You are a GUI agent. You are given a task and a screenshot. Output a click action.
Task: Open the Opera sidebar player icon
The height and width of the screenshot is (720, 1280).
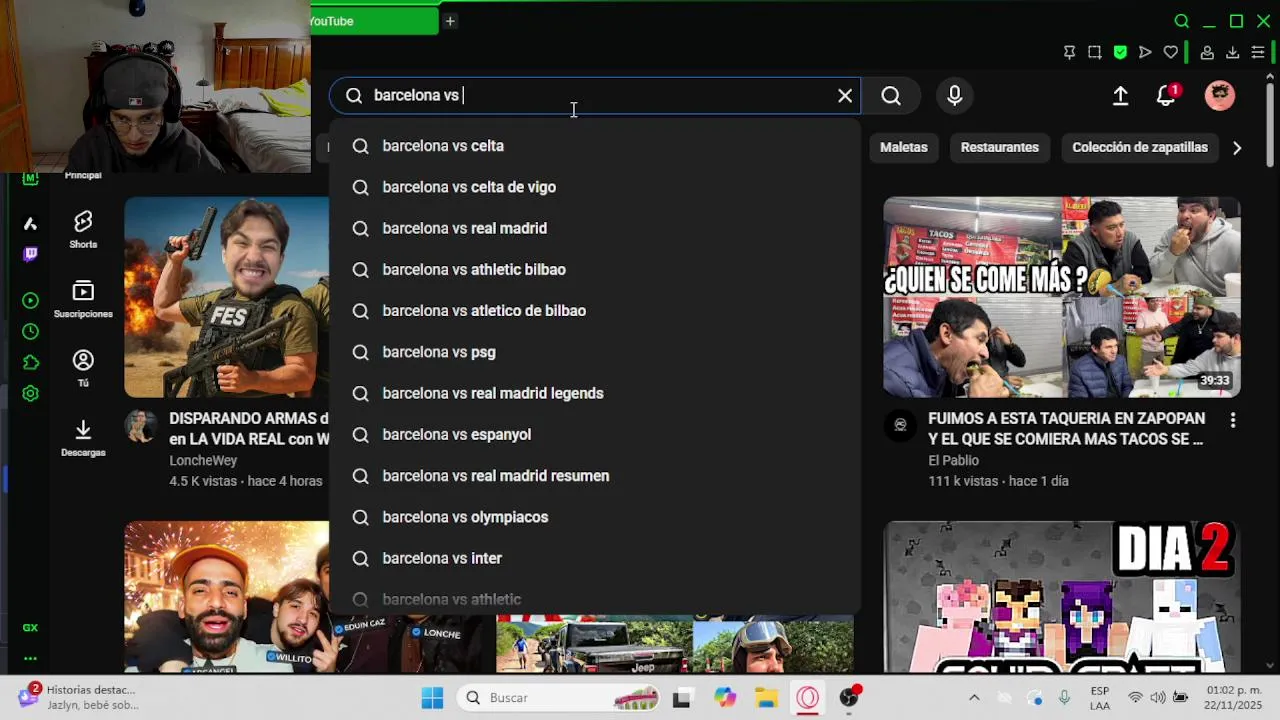[30, 300]
